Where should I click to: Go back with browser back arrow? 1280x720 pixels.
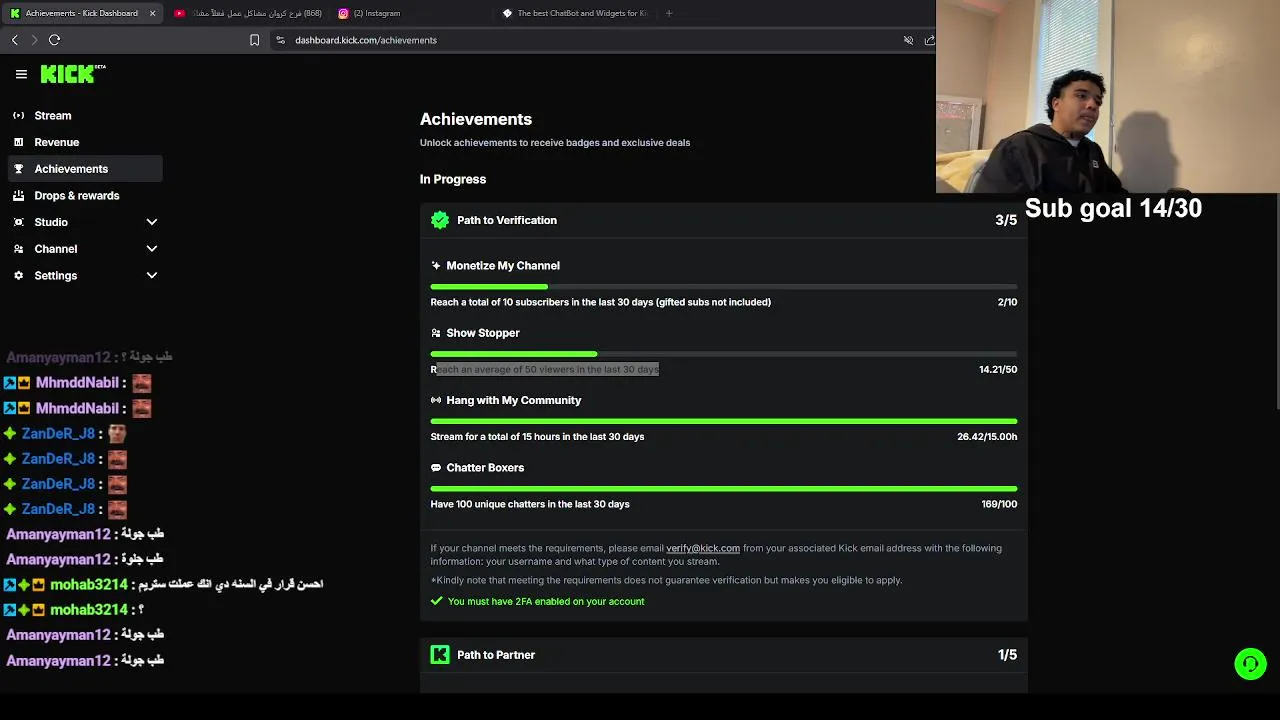[x=15, y=40]
